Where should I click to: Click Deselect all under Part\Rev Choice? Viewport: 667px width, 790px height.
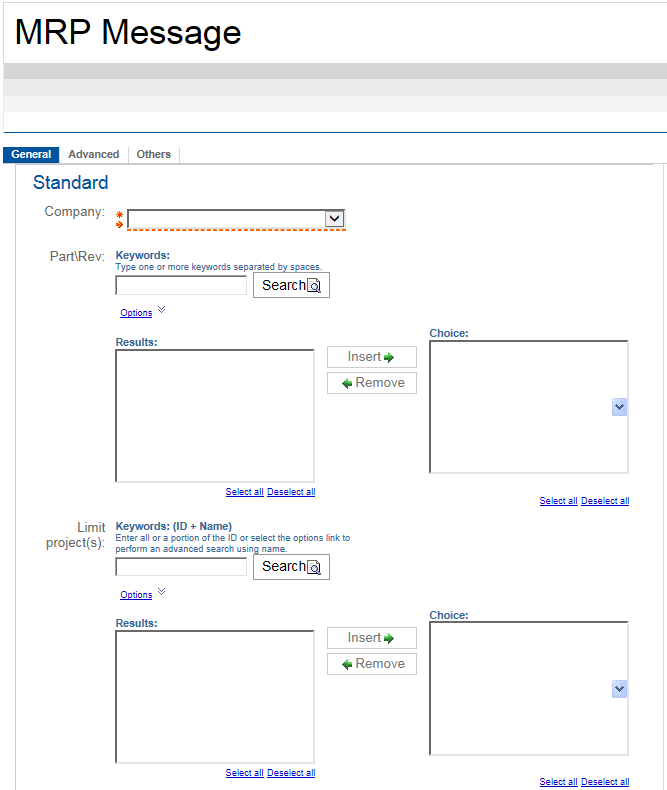pyautogui.click(x=605, y=501)
